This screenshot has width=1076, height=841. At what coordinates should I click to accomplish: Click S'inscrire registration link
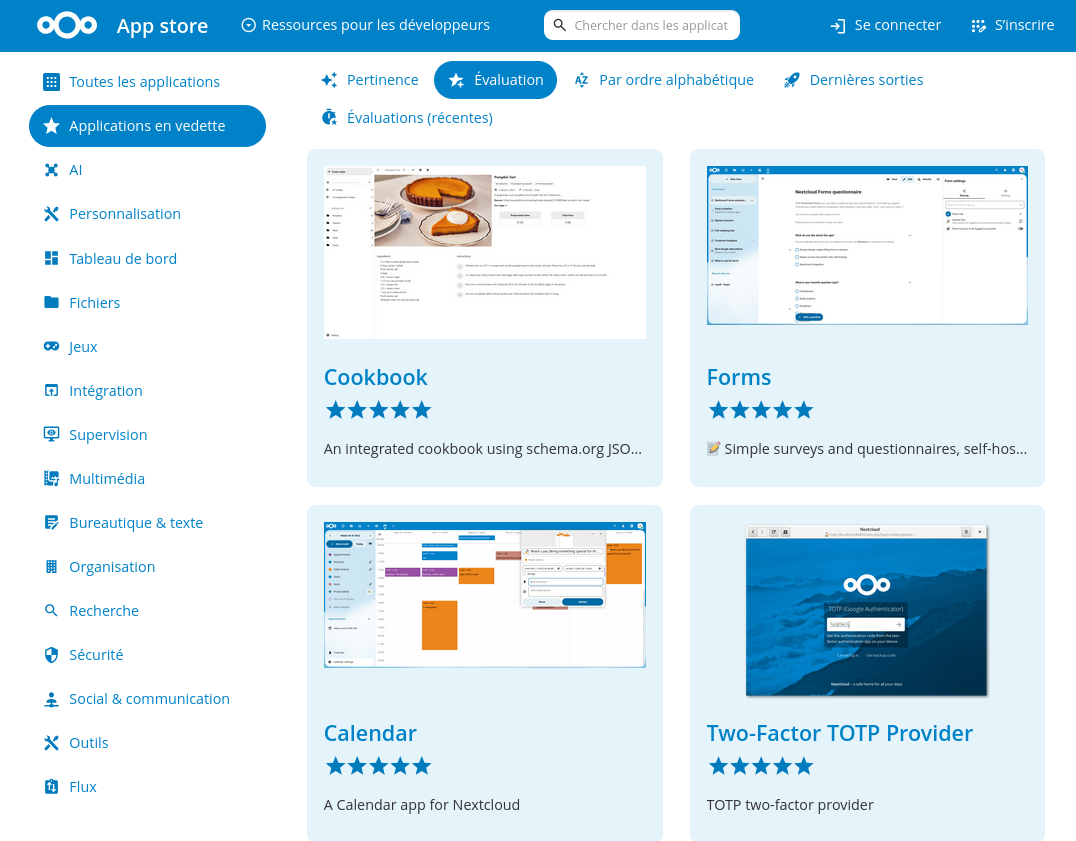coord(1012,25)
